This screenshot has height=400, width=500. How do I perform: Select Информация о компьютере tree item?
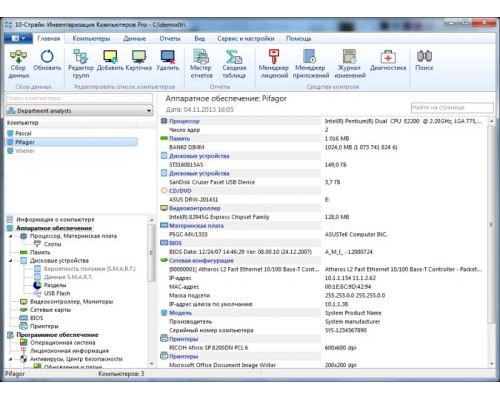[55, 219]
